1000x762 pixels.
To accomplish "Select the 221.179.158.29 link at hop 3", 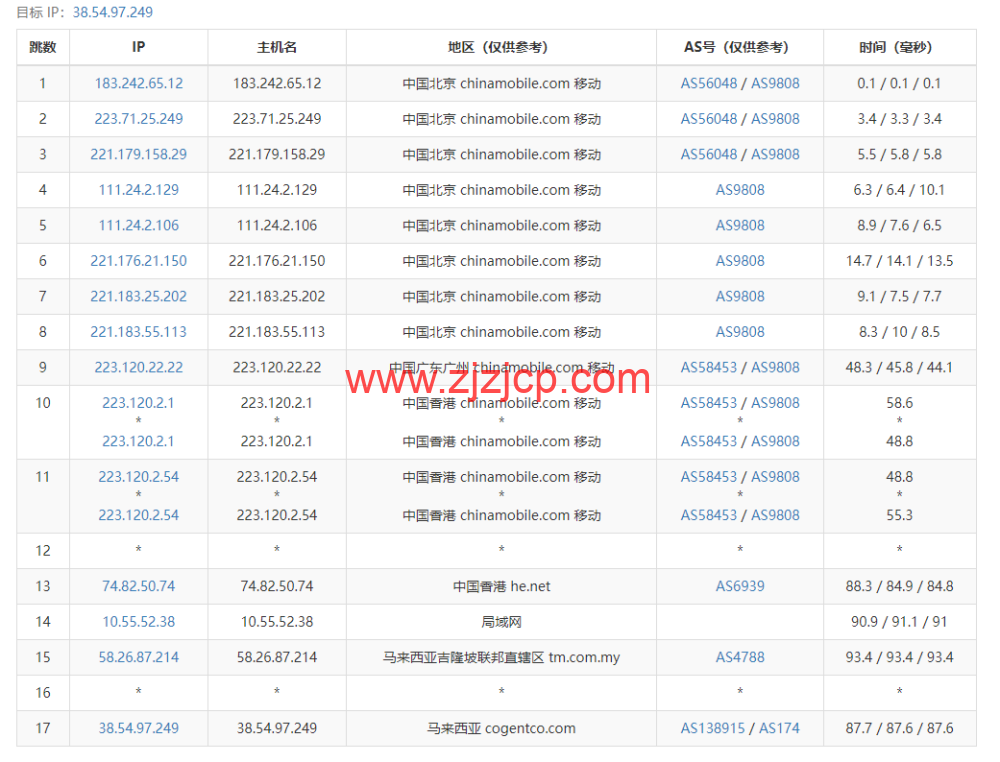I will (138, 154).
